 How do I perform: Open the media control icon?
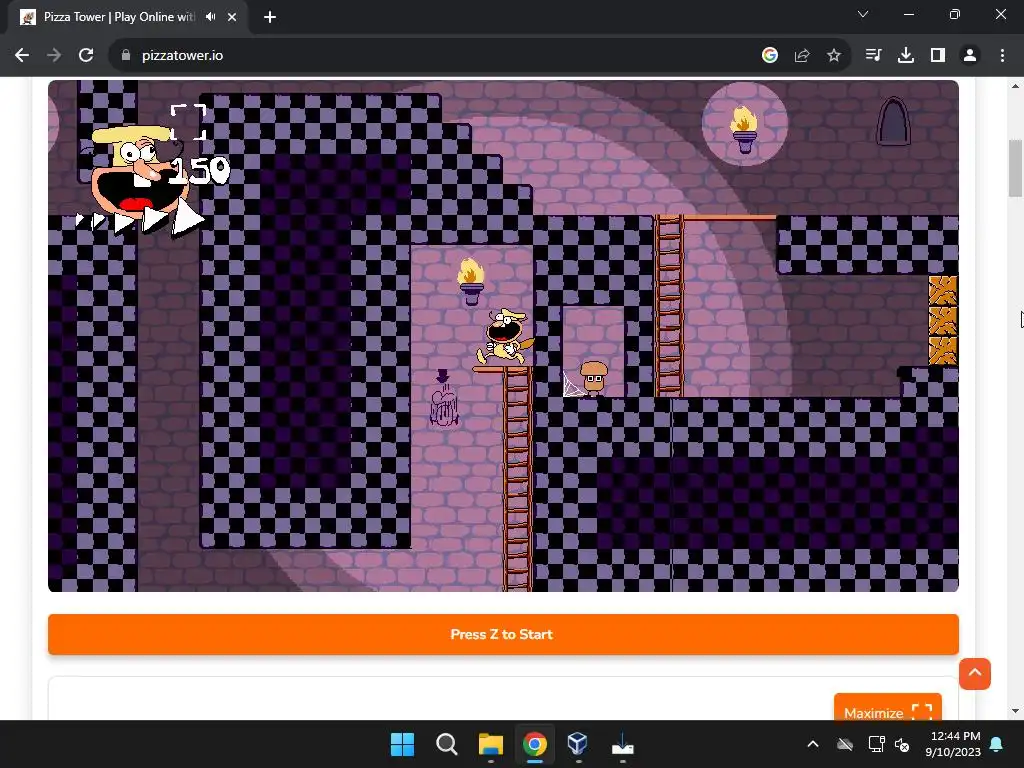click(x=873, y=56)
